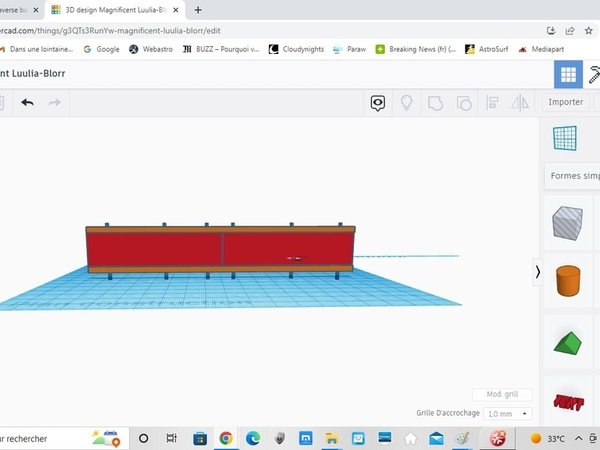Viewport: 600px width, 450px height.
Task: Click the Undo arrow in the toolbar
Action: coord(27,102)
